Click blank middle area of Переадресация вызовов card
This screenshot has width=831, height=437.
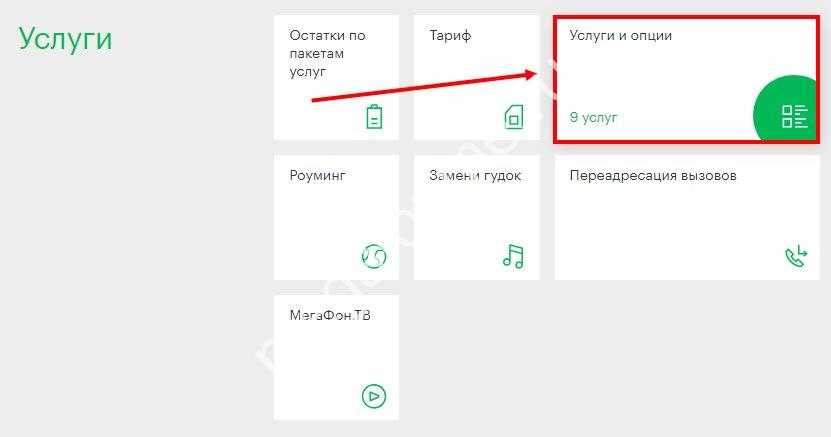687,217
